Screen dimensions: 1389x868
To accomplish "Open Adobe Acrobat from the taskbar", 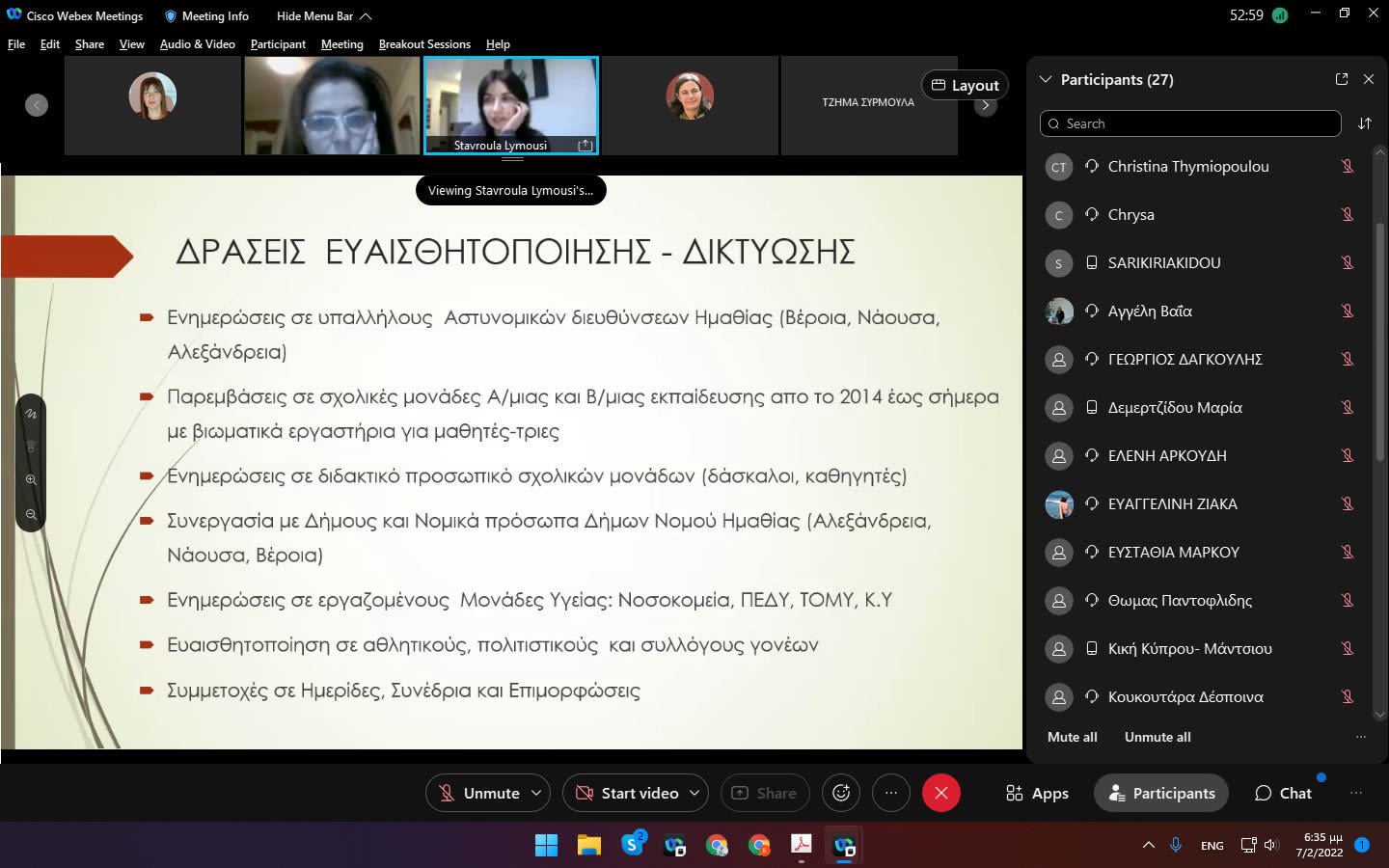I will click(802, 845).
